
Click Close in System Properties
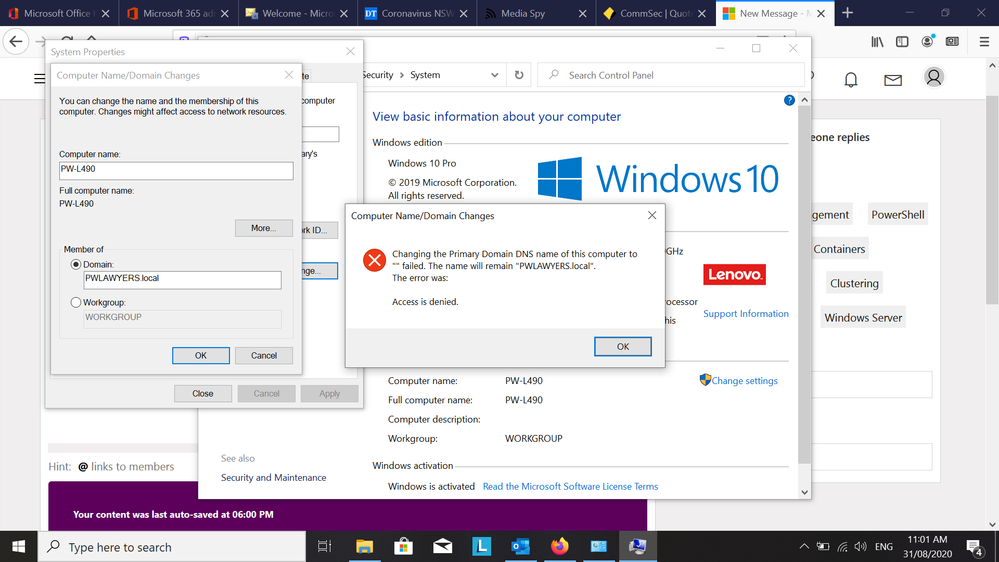203,394
